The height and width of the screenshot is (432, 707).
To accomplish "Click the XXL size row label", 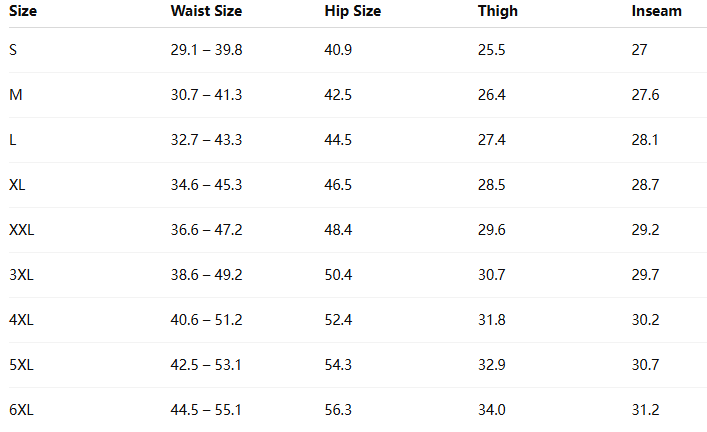I will click(x=22, y=230).
